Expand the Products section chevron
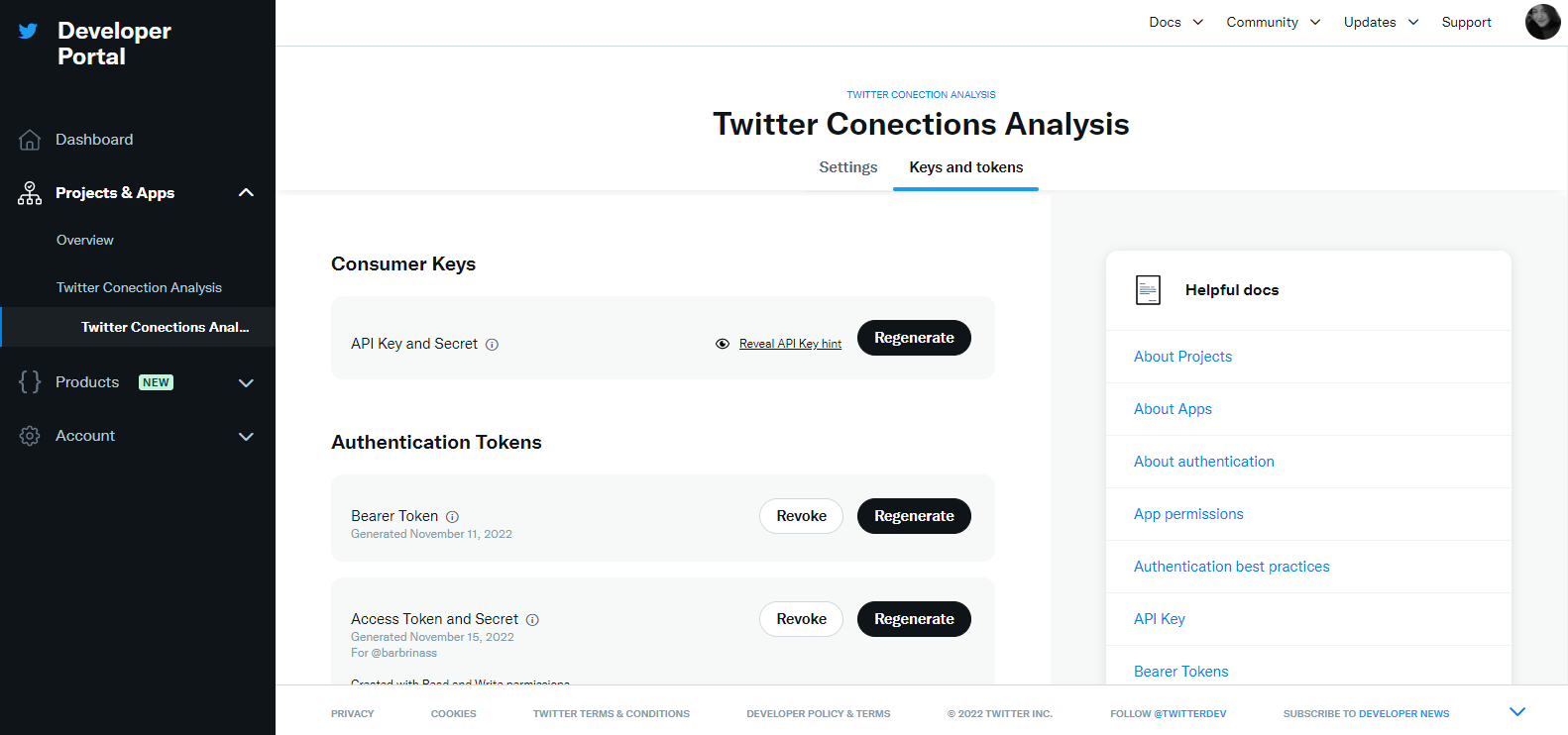The width and height of the screenshot is (1568, 735). [246, 383]
